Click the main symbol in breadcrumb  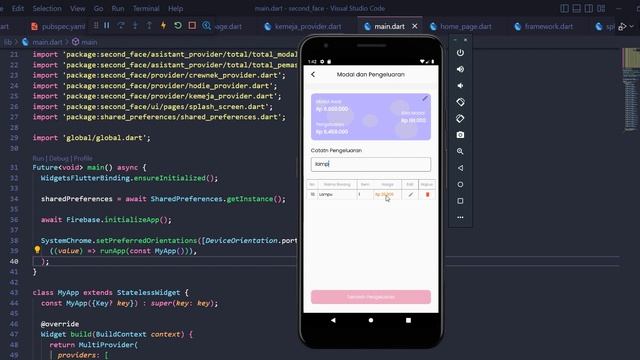89,42
